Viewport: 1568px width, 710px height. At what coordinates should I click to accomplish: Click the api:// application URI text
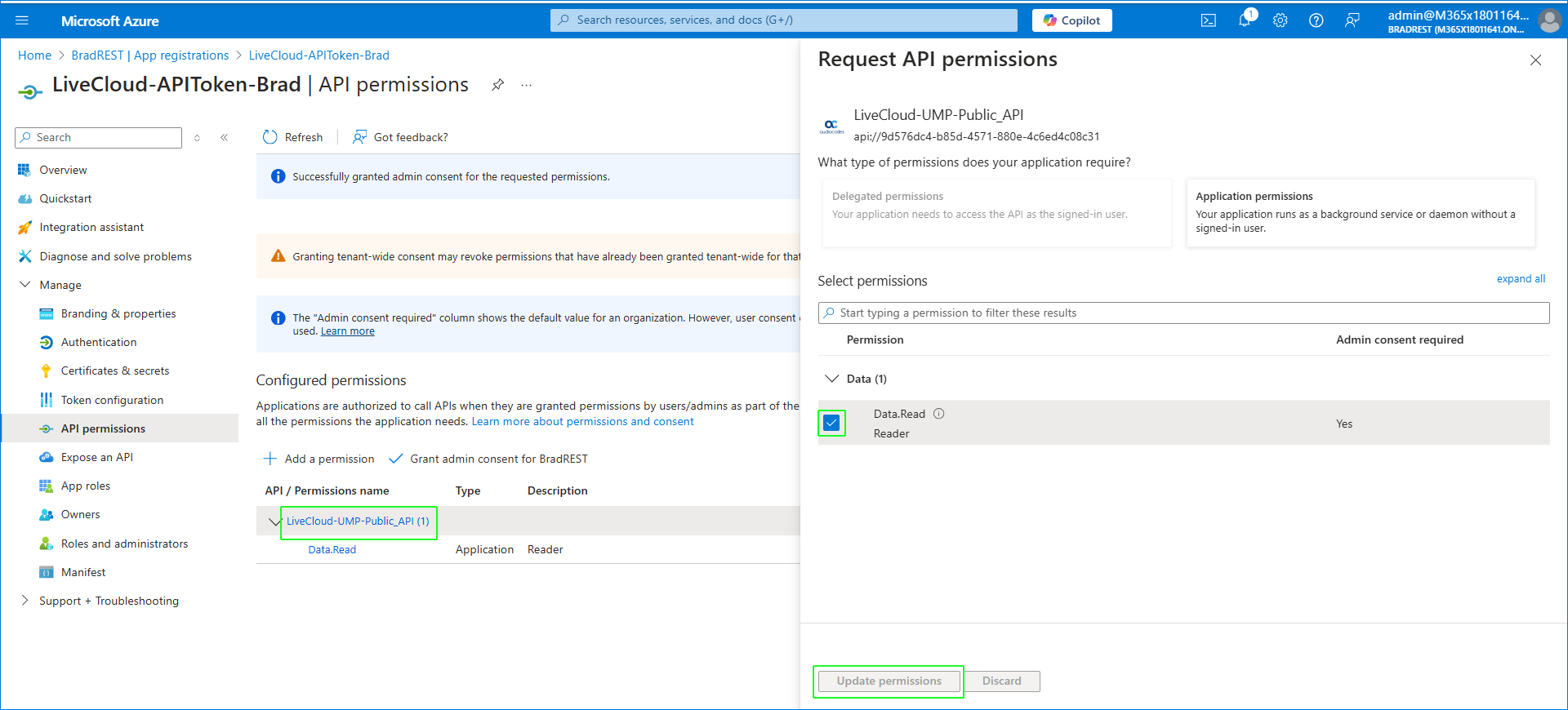[x=976, y=136]
